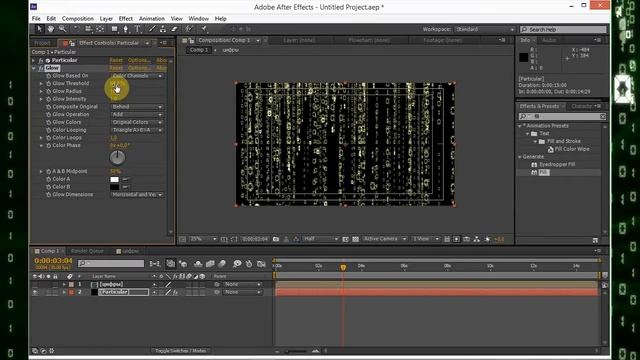Select the Clone Stamp tool
The height and width of the screenshot is (360, 640).
coord(163,29)
